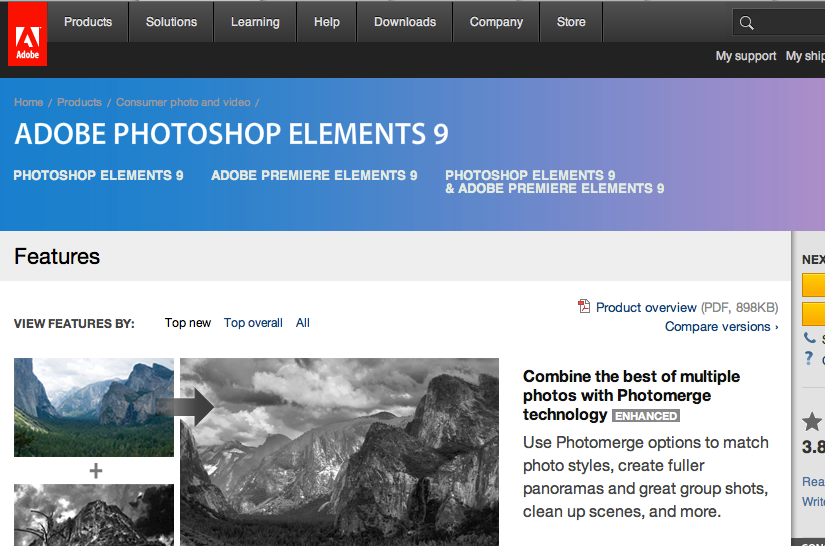Navigate to Home in the breadcrumb

(28, 102)
